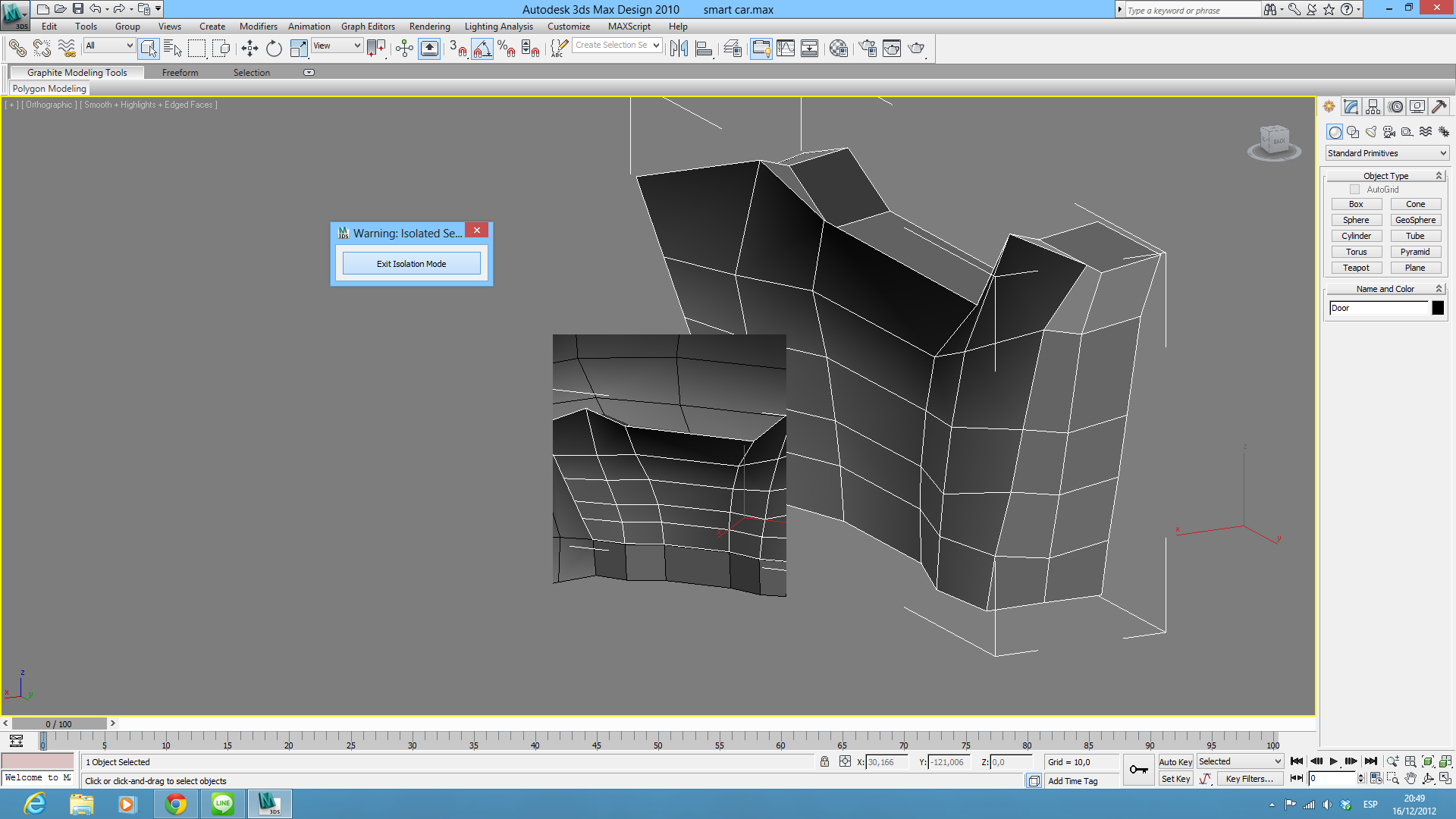Image resolution: width=1456 pixels, height=819 pixels.
Task: Open the Lights creation category
Action: click(x=1371, y=132)
